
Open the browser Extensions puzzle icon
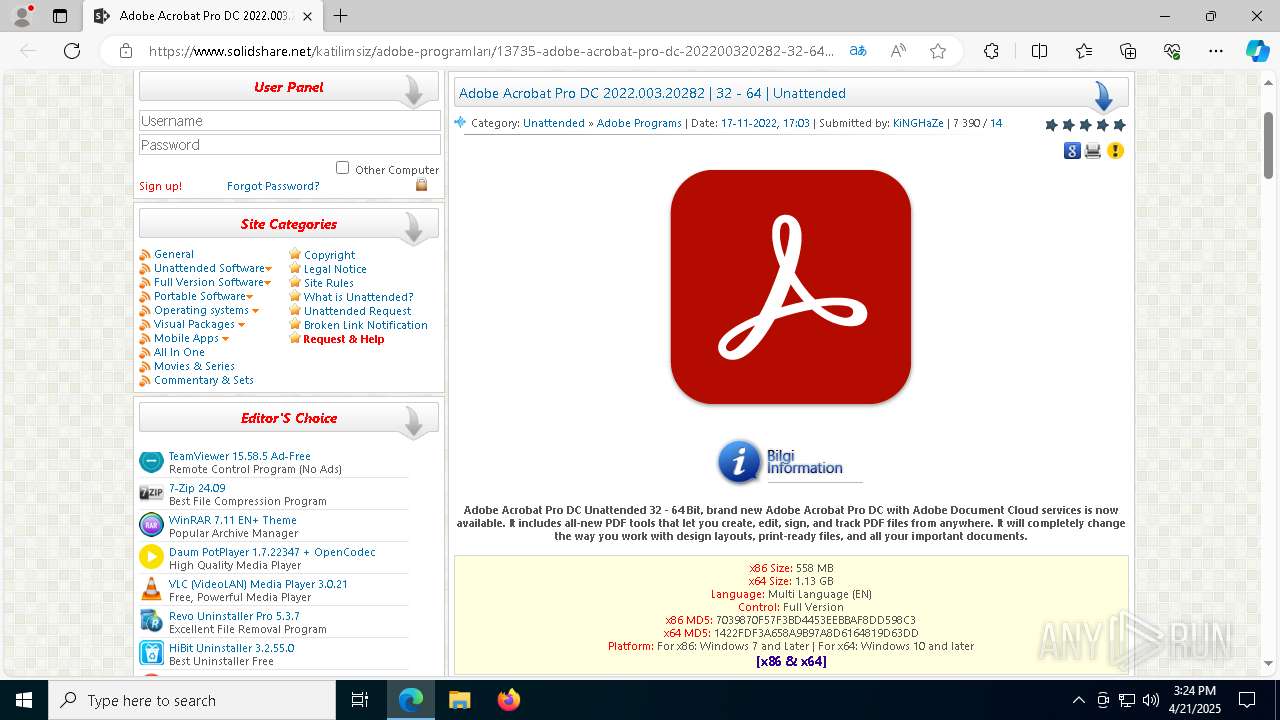(991, 51)
